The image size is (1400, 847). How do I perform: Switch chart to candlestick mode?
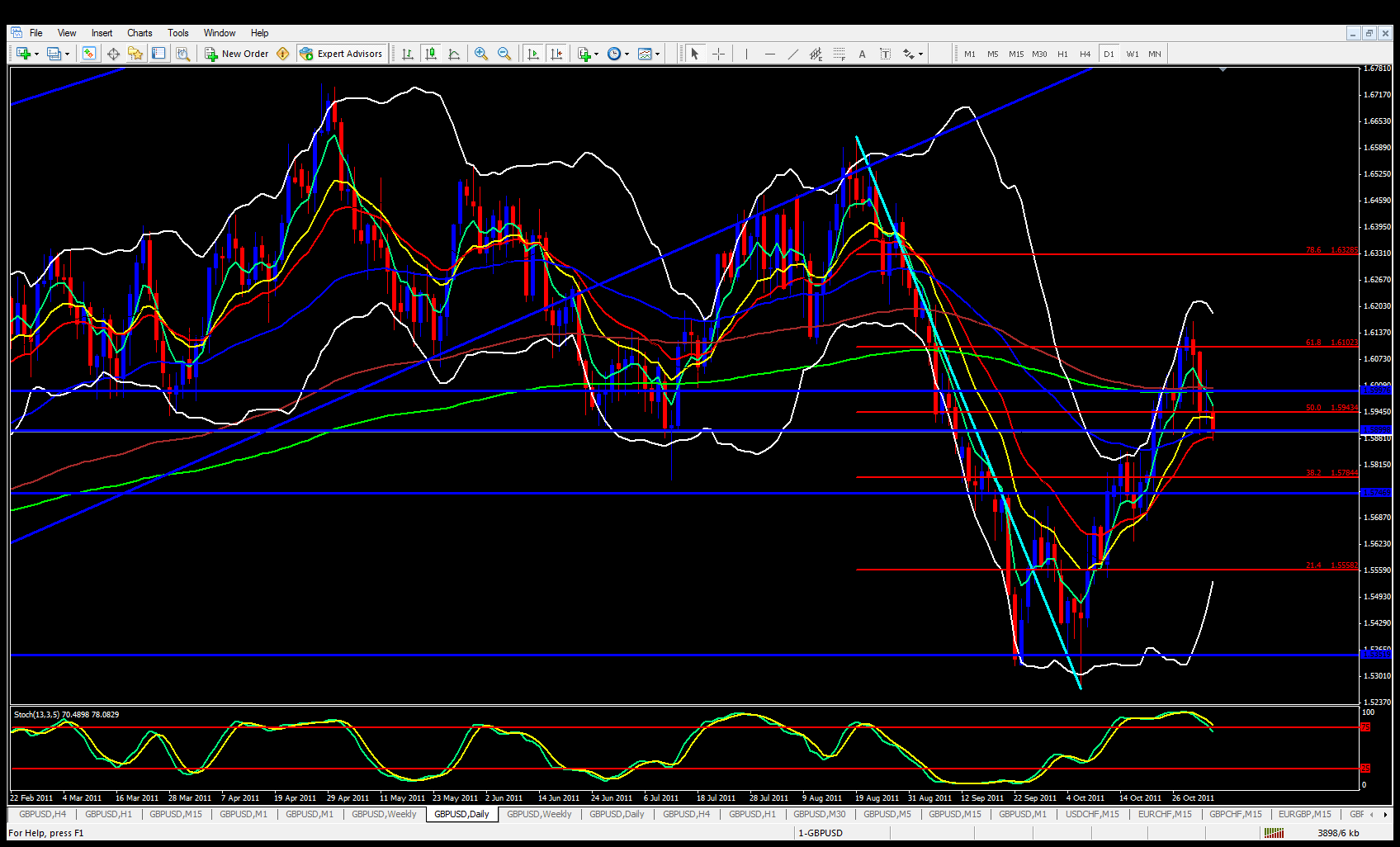tap(430, 54)
